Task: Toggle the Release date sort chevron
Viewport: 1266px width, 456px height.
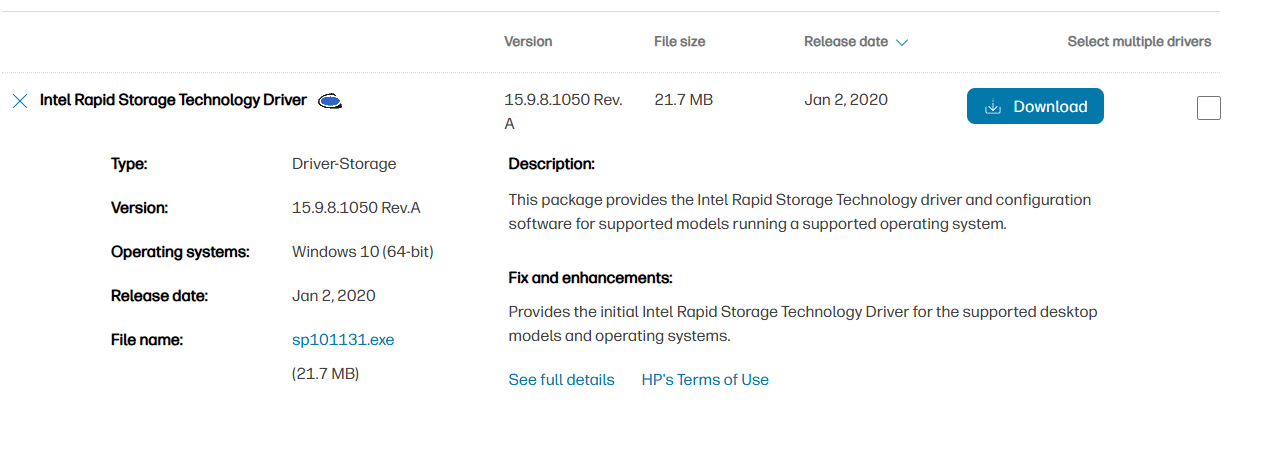Action: click(902, 43)
